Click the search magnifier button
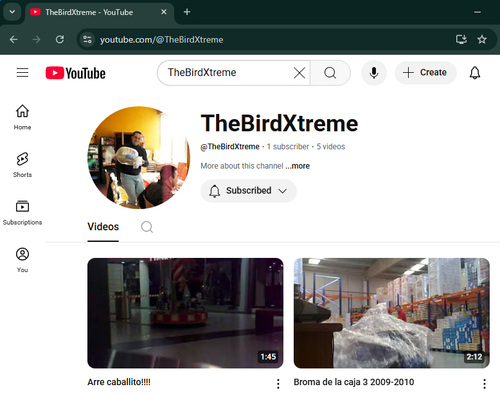Viewport: 500px width, 395px height. tap(330, 73)
